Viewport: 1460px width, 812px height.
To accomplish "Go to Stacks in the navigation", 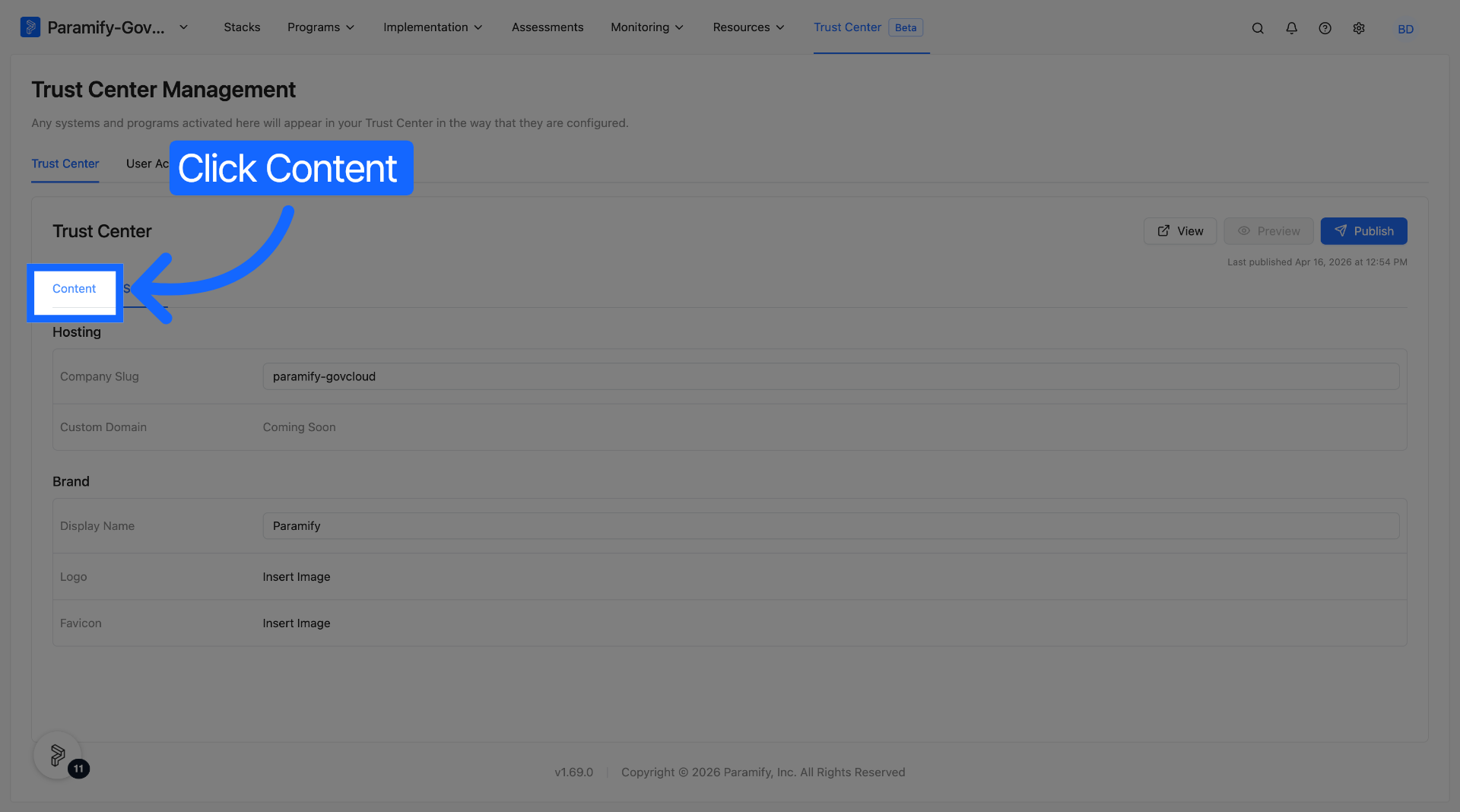I will click(242, 27).
